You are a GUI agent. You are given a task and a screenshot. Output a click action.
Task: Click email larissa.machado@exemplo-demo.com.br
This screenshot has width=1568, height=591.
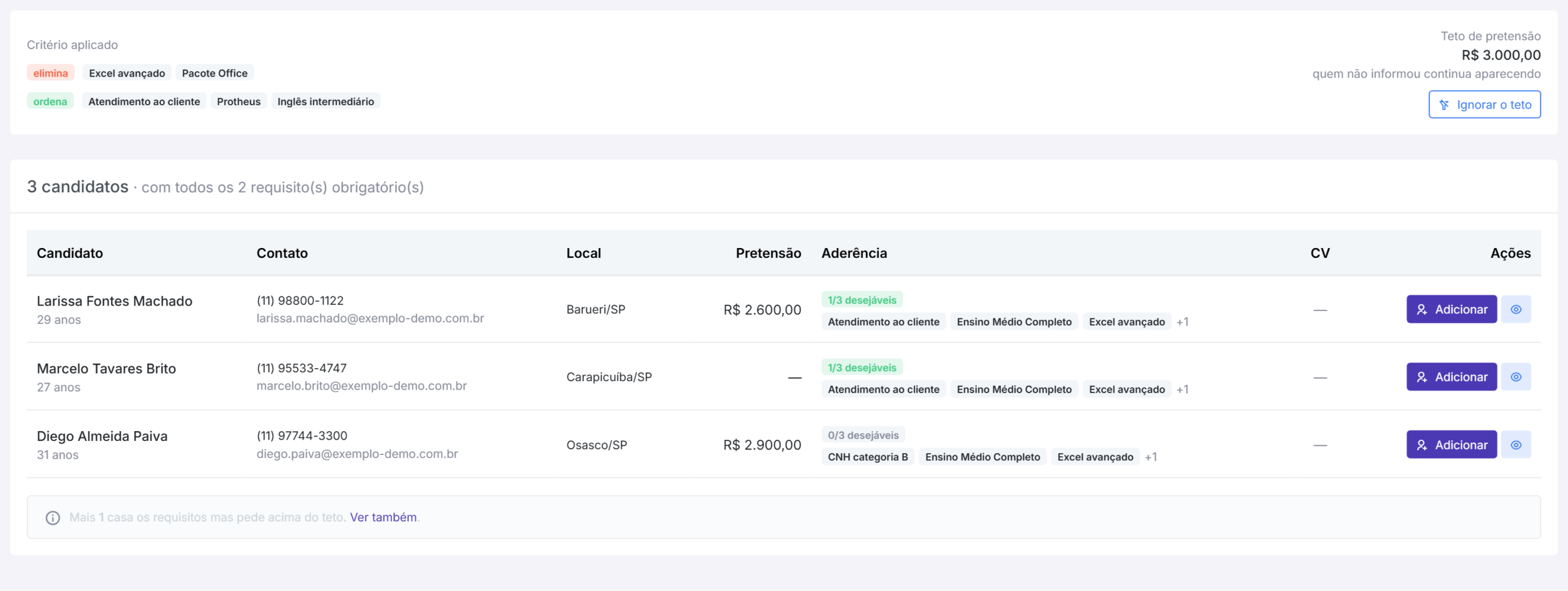[370, 318]
